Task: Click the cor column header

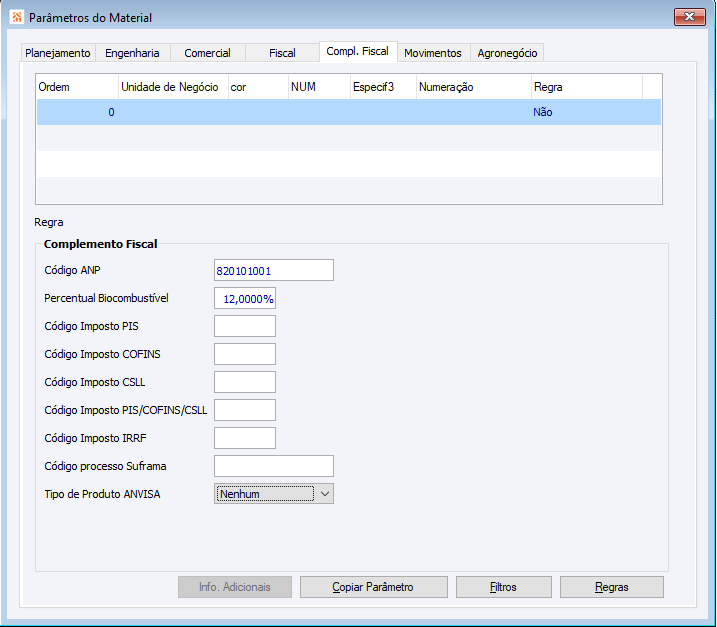Action: tap(258, 87)
